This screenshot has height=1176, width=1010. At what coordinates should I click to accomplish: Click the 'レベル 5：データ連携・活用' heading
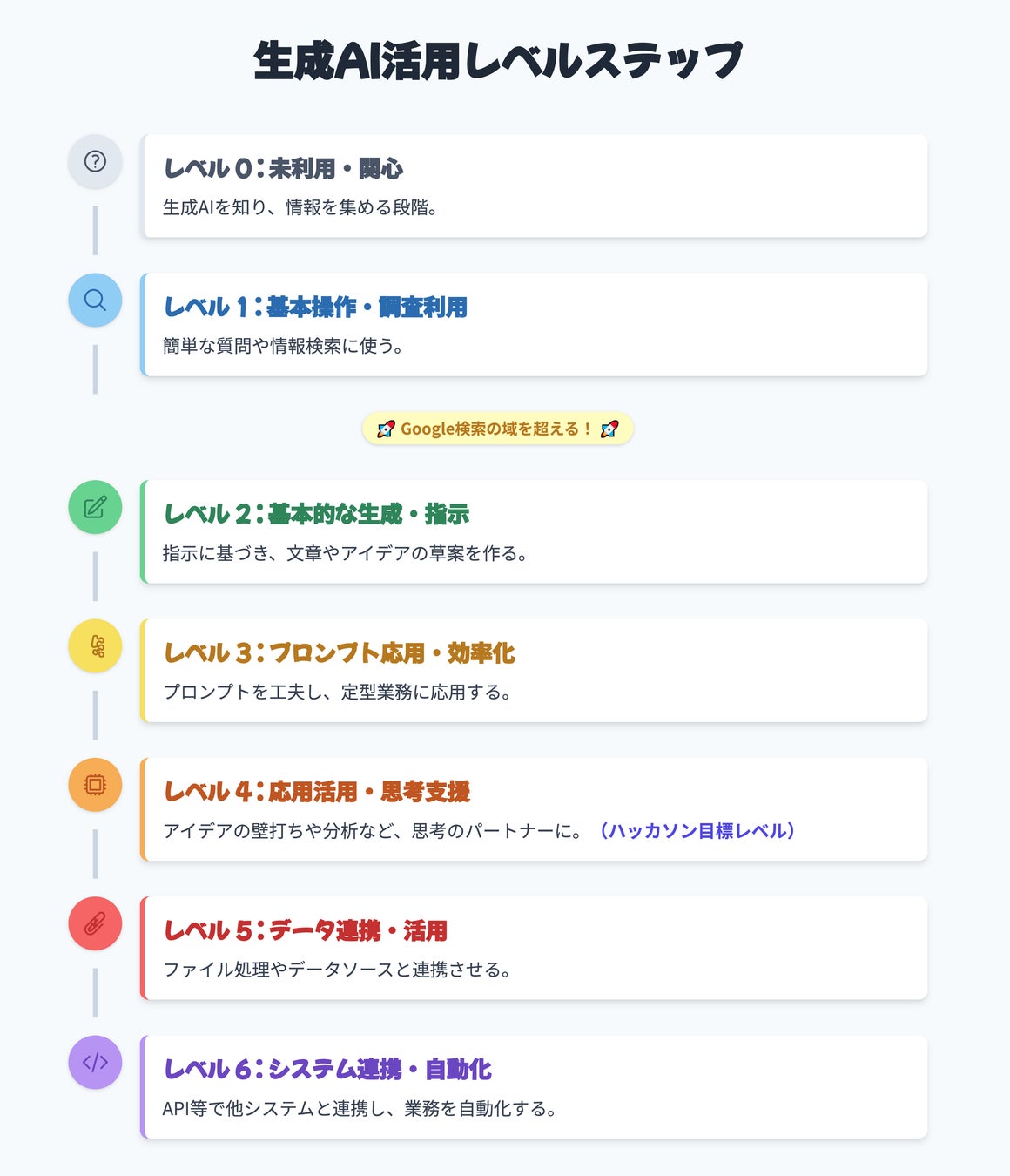pos(306,930)
